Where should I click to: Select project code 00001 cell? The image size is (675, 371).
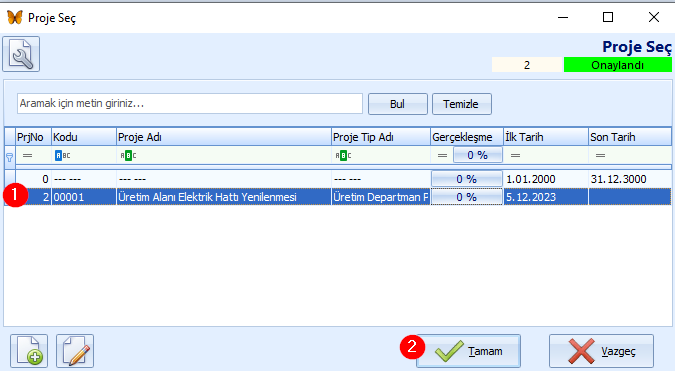[84, 197]
